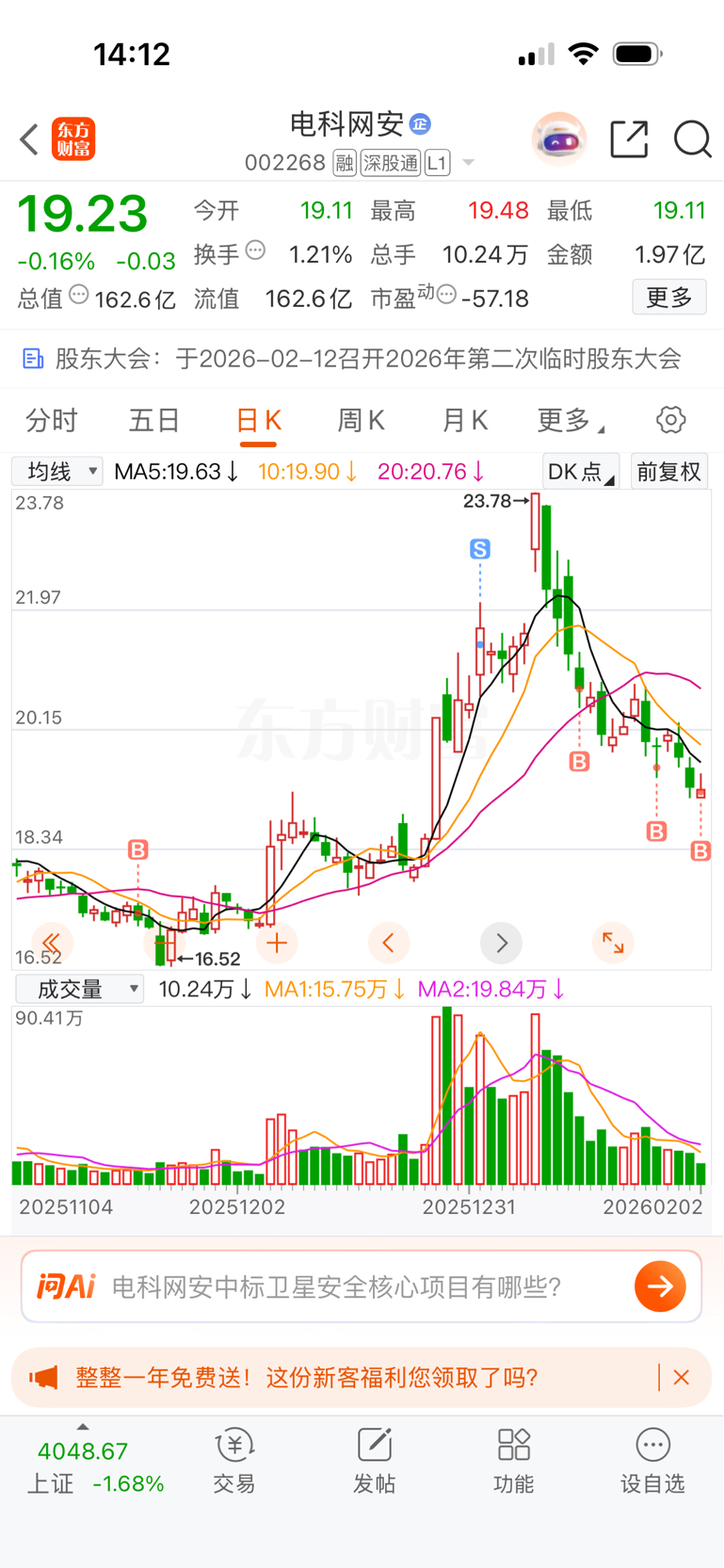Jump to earliest with double-left arrow

point(51,943)
